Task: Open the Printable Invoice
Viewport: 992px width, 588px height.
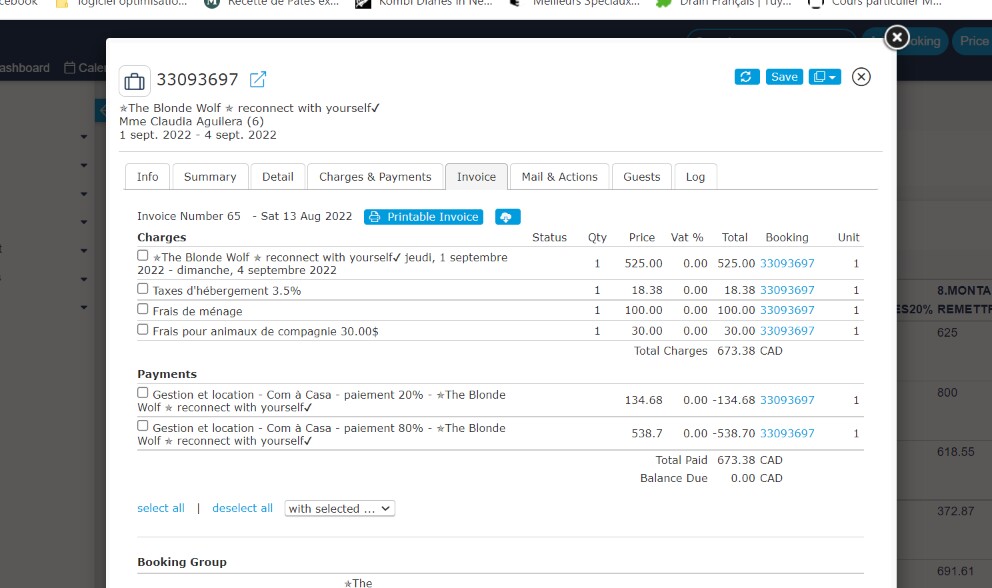Action: [423, 217]
